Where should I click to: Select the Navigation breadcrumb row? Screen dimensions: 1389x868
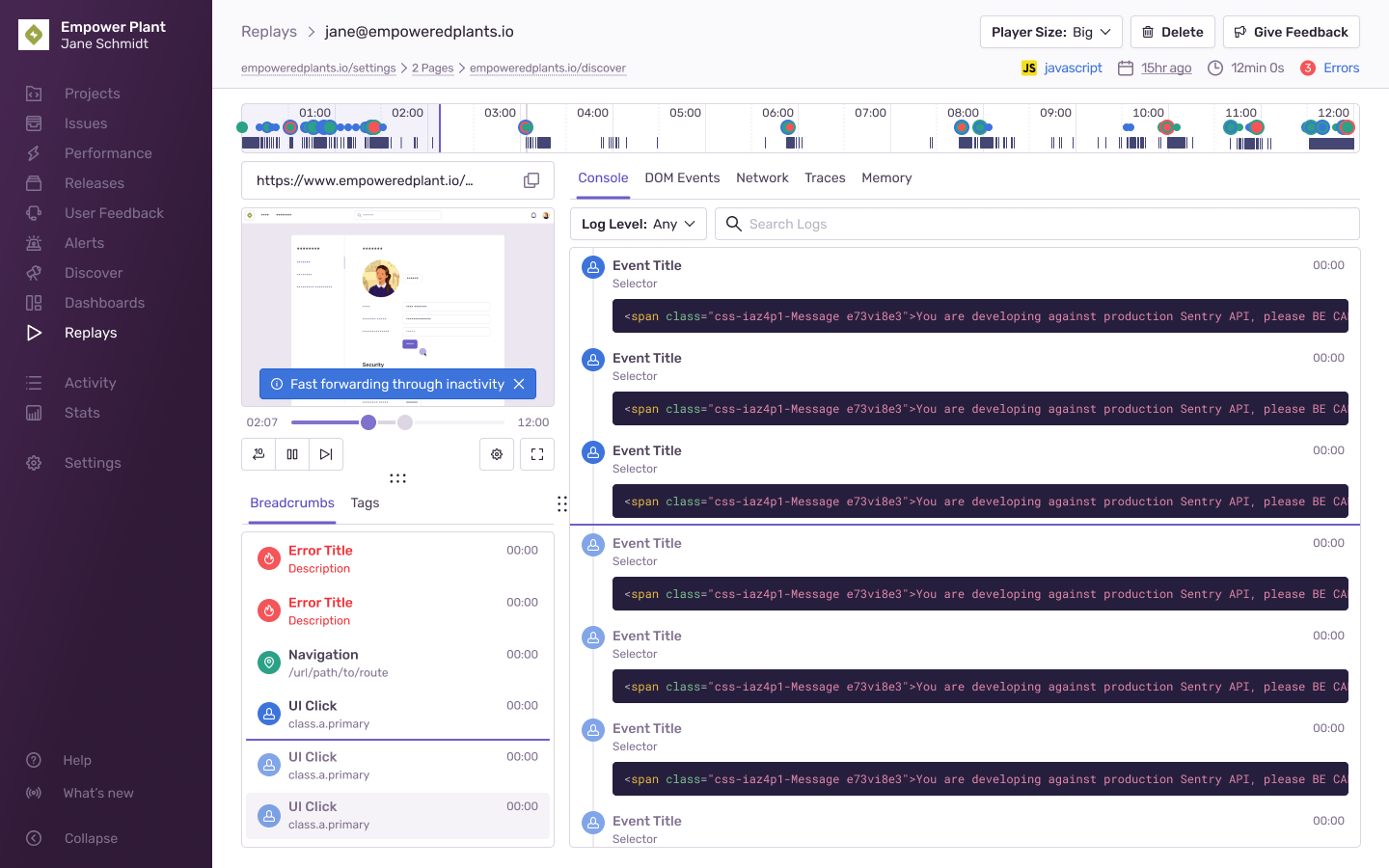397,663
